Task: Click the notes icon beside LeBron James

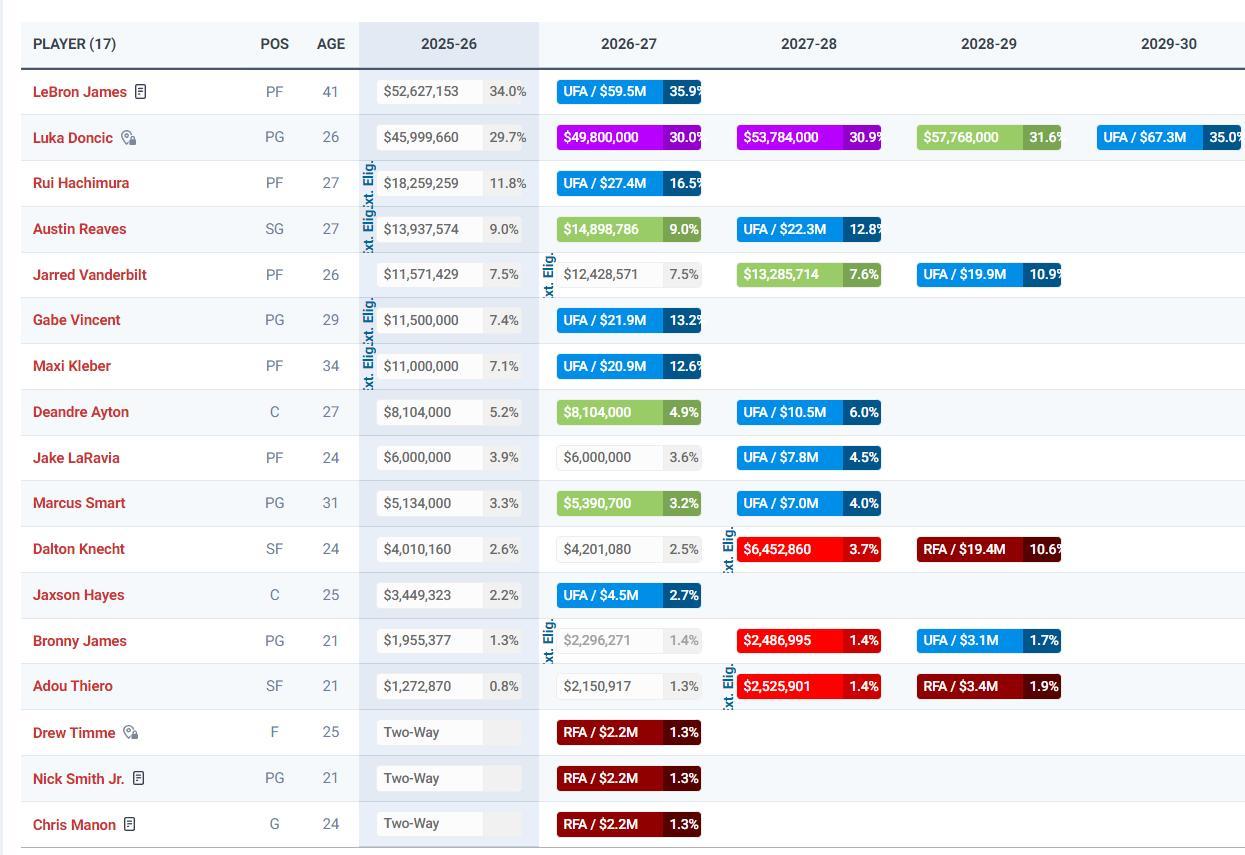Action: pyautogui.click(x=141, y=92)
